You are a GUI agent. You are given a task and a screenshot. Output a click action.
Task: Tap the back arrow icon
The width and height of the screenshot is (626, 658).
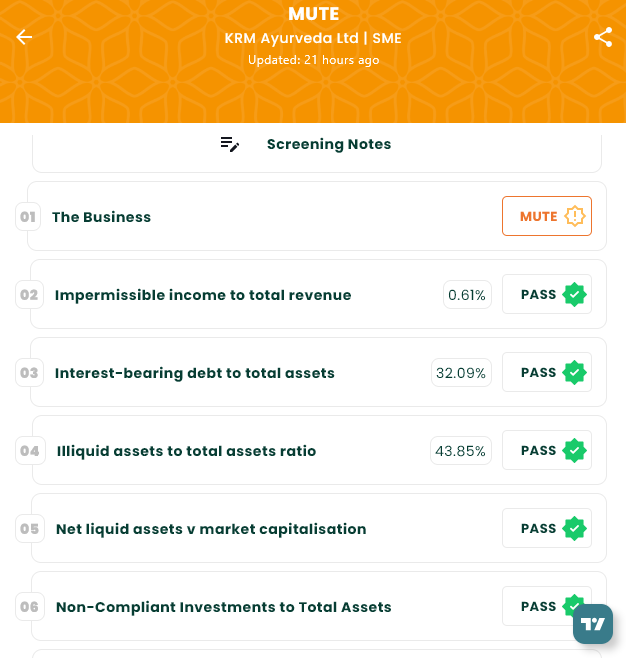(x=24, y=37)
